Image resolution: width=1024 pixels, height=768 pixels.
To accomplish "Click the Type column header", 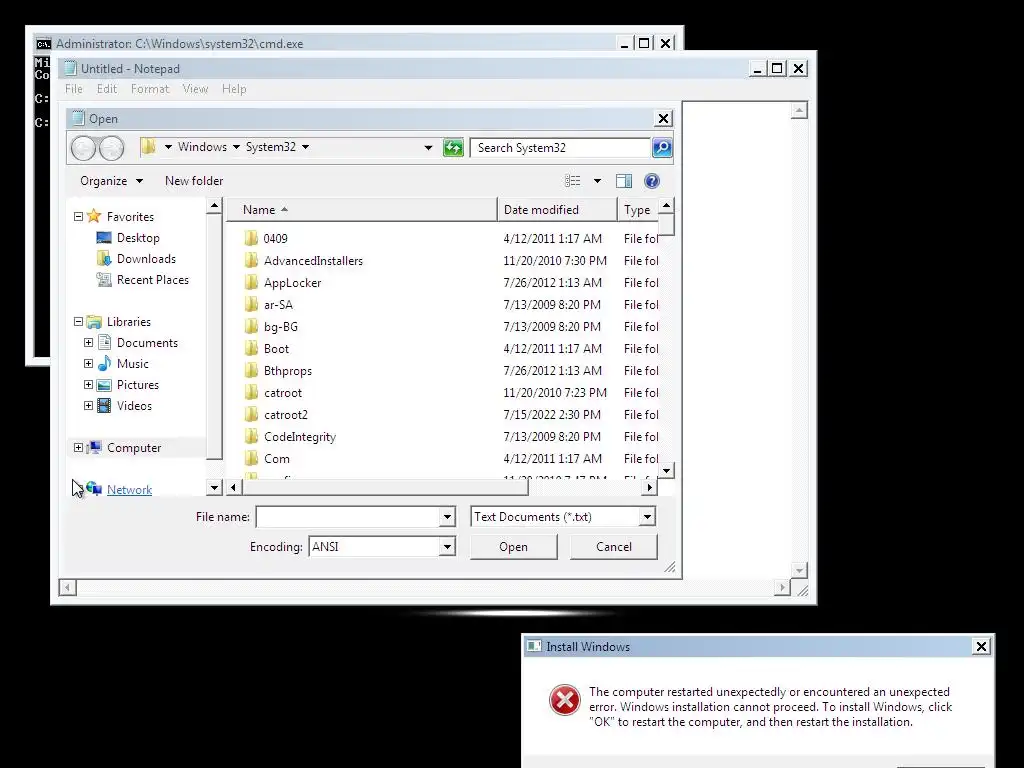I will click(x=637, y=210).
